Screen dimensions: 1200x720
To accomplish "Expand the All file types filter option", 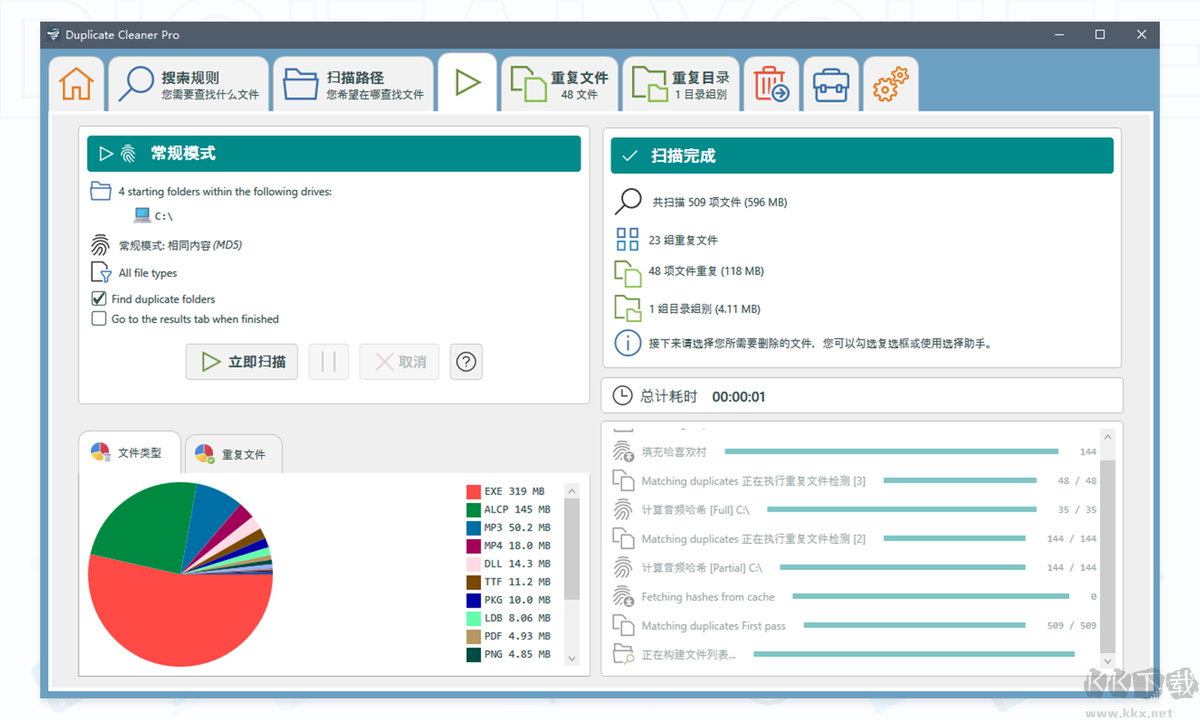I will pos(100,272).
